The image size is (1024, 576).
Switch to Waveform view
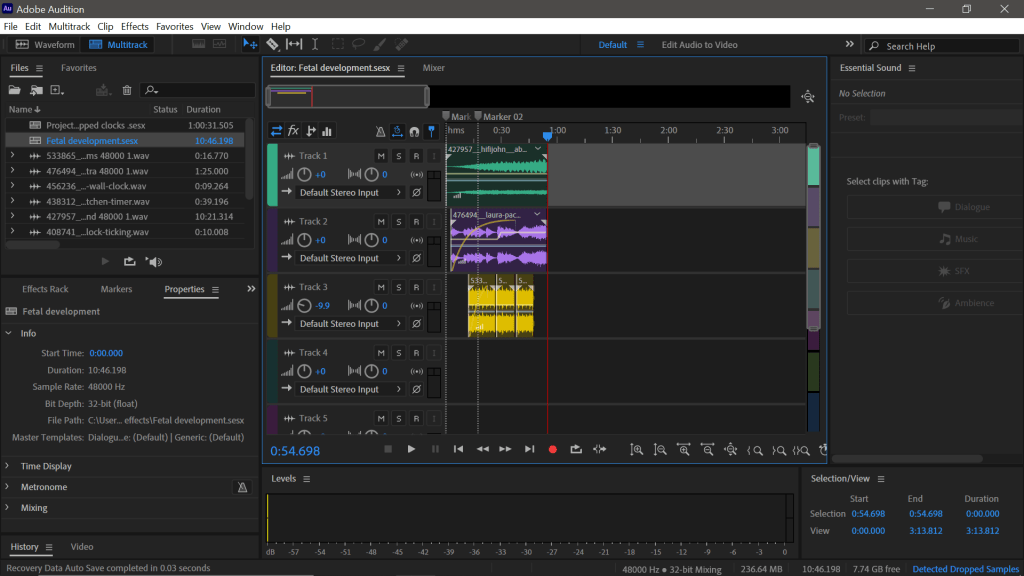tap(45, 45)
